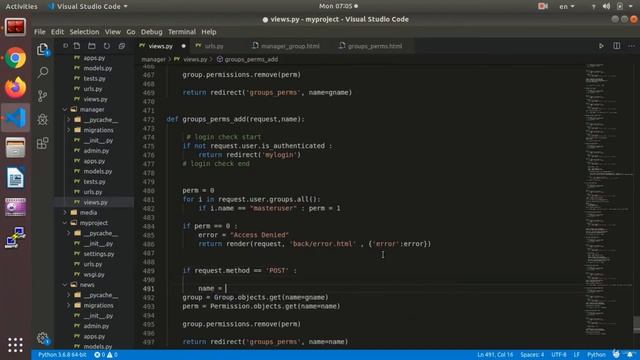Viewport: 640px width, 360px height.
Task: Switch to groups_perms.html tab
Action: pyautogui.click(x=375, y=46)
